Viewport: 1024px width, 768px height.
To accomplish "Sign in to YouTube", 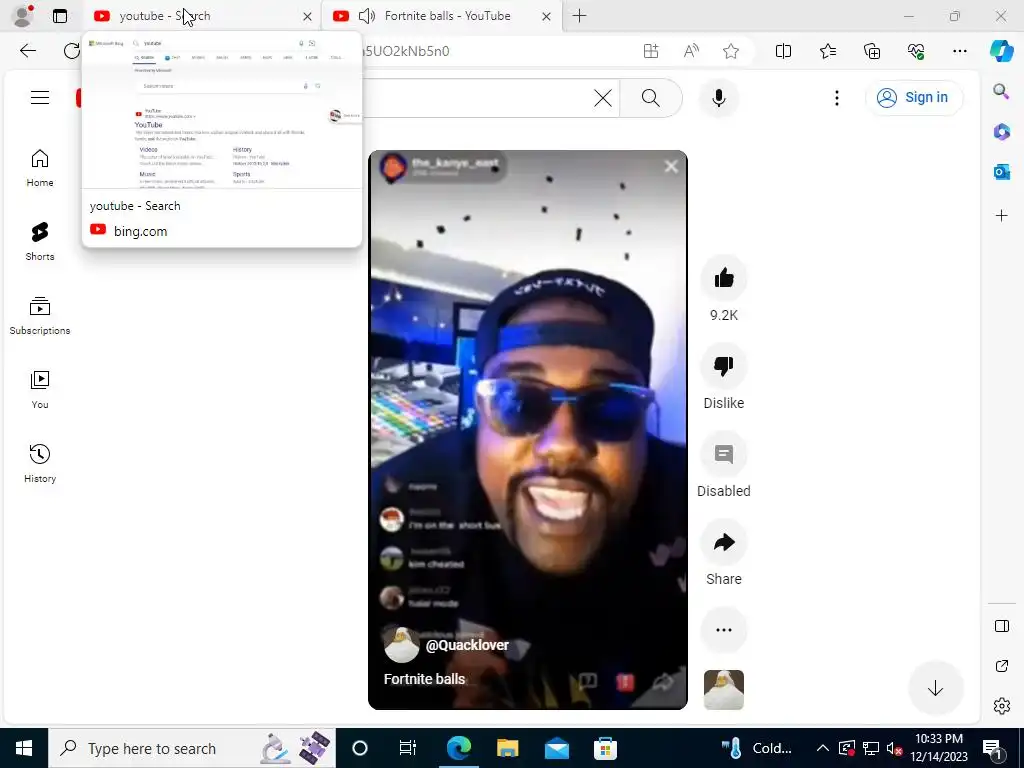I will tap(913, 98).
